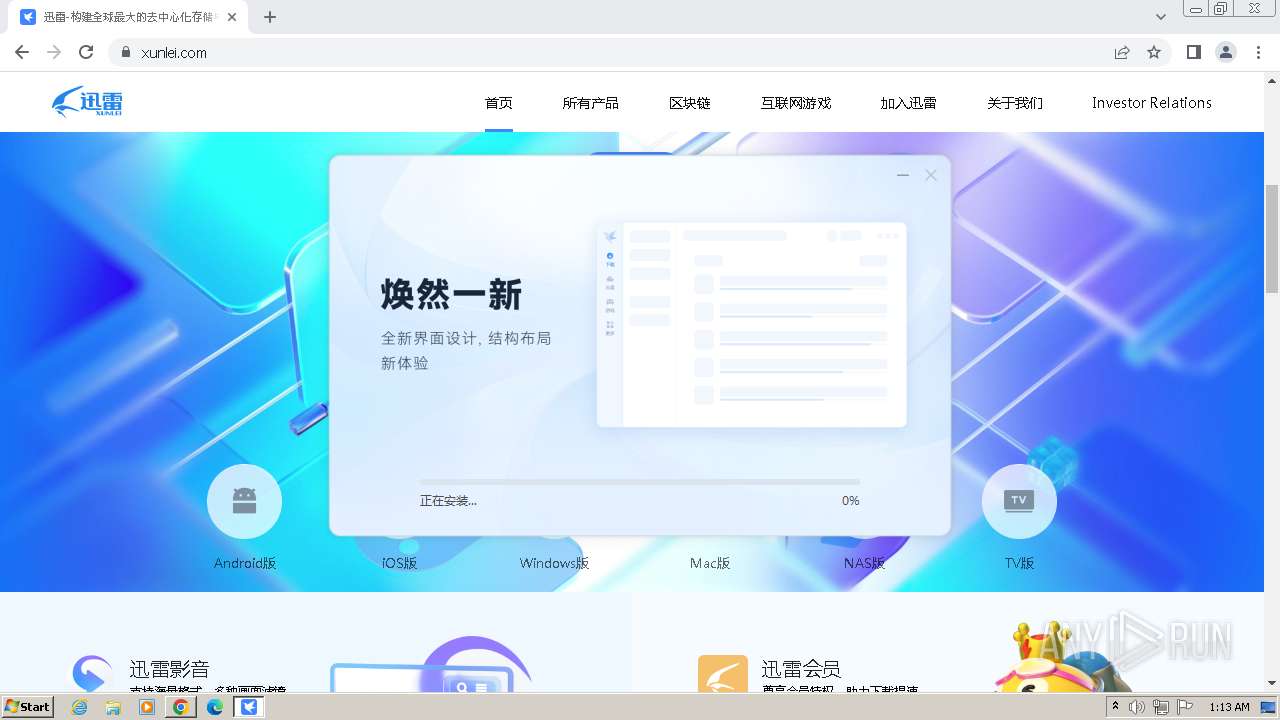Click the iOS版 download label
The height and width of the screenshot is (720, 1280).
point(399,563)
